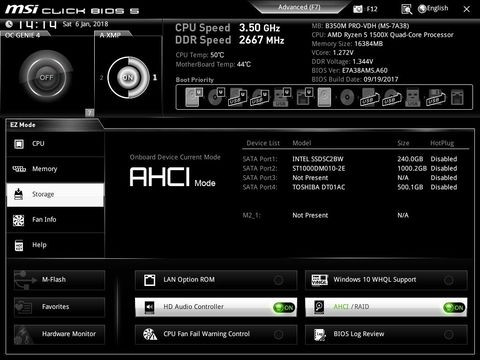Click the TOSHIBA DT01AC drive entry

tap(318, 187)
